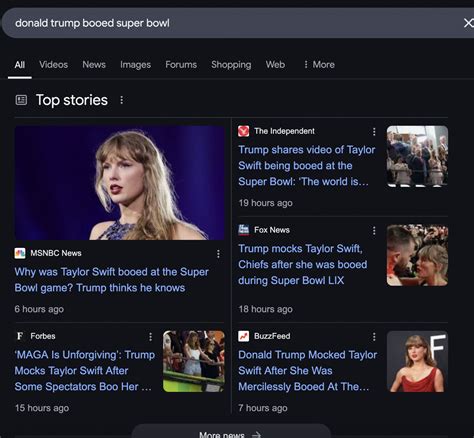The height and width of the screenshot is (438, 474).
Task: Open options for the Forbes story
Action: pos(150,337)
